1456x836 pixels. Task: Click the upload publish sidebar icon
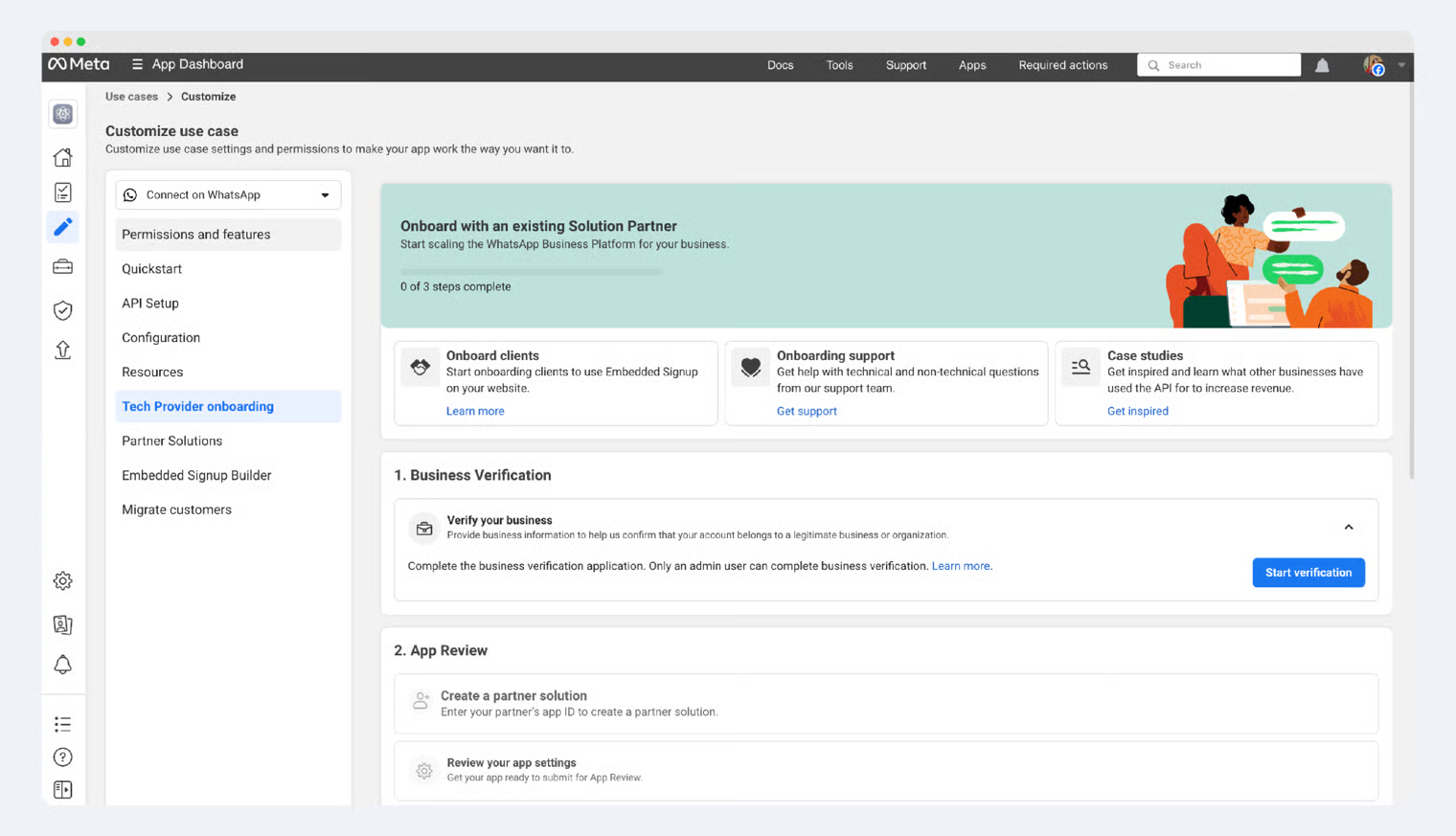[x=63, y=350]
